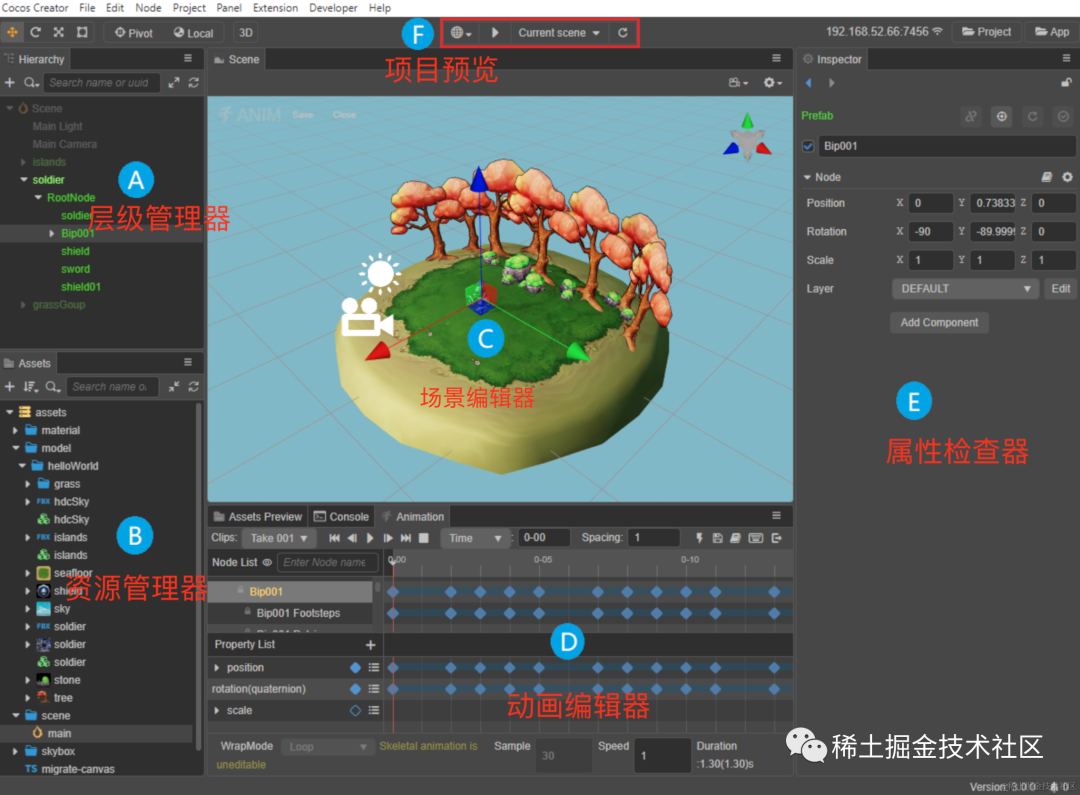Add a new asset in Assets panel
1080x795 pixels.
point(10,386)
